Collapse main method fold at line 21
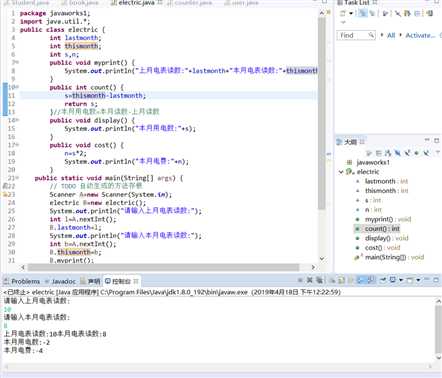 [17, 178]
